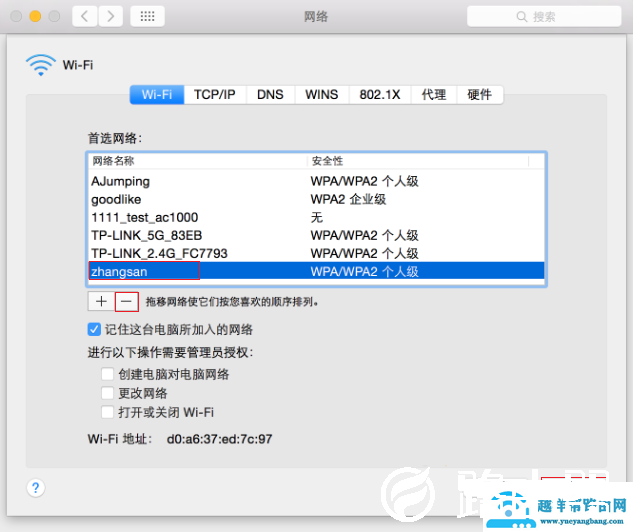This screenshot has height=532, width=633.
Task: Open the 硬件 tab
Action: 480,94
